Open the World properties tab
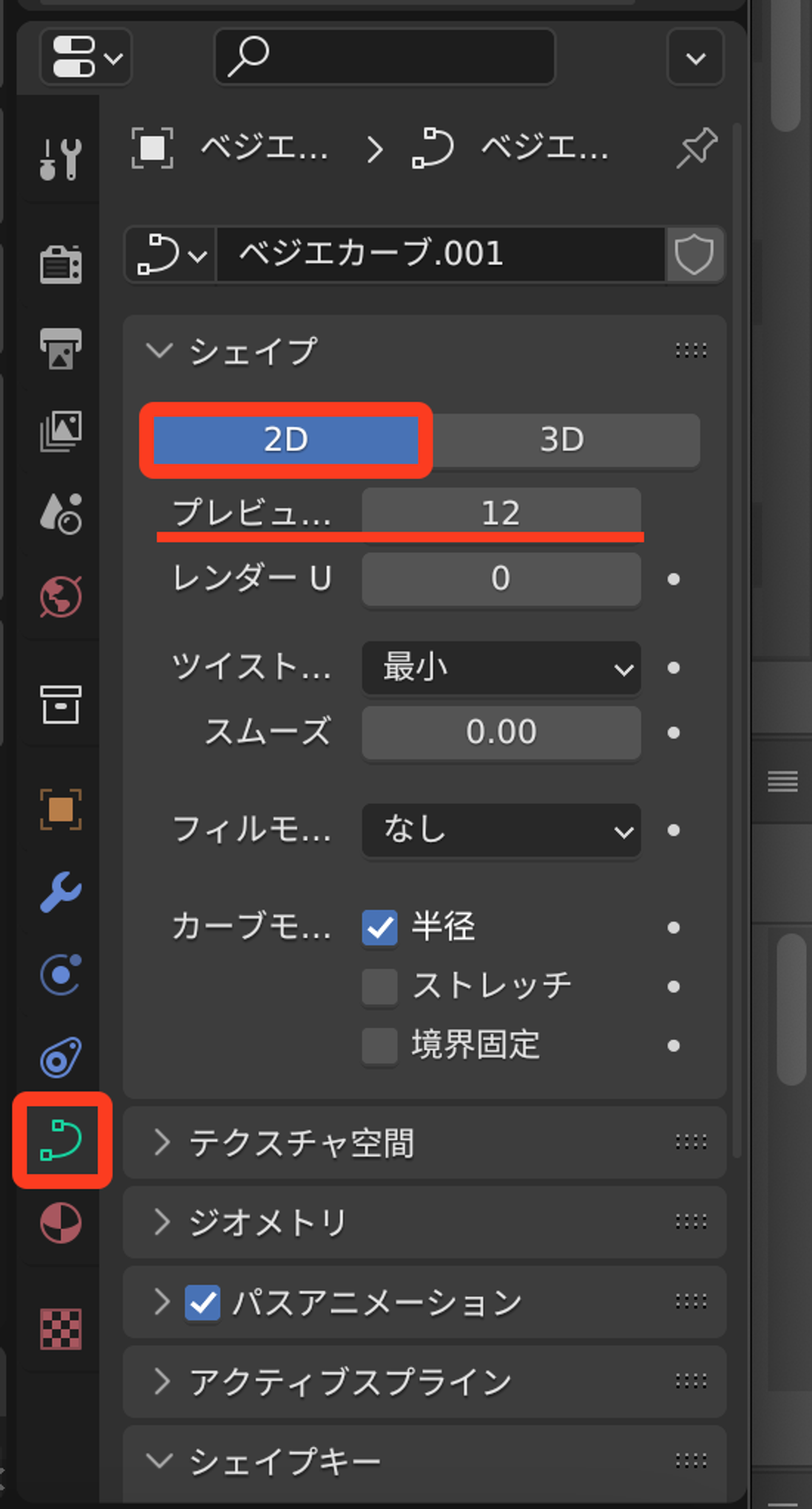Screen dimensions: 812x1509 pyautogui.click(x=61, y=596)
